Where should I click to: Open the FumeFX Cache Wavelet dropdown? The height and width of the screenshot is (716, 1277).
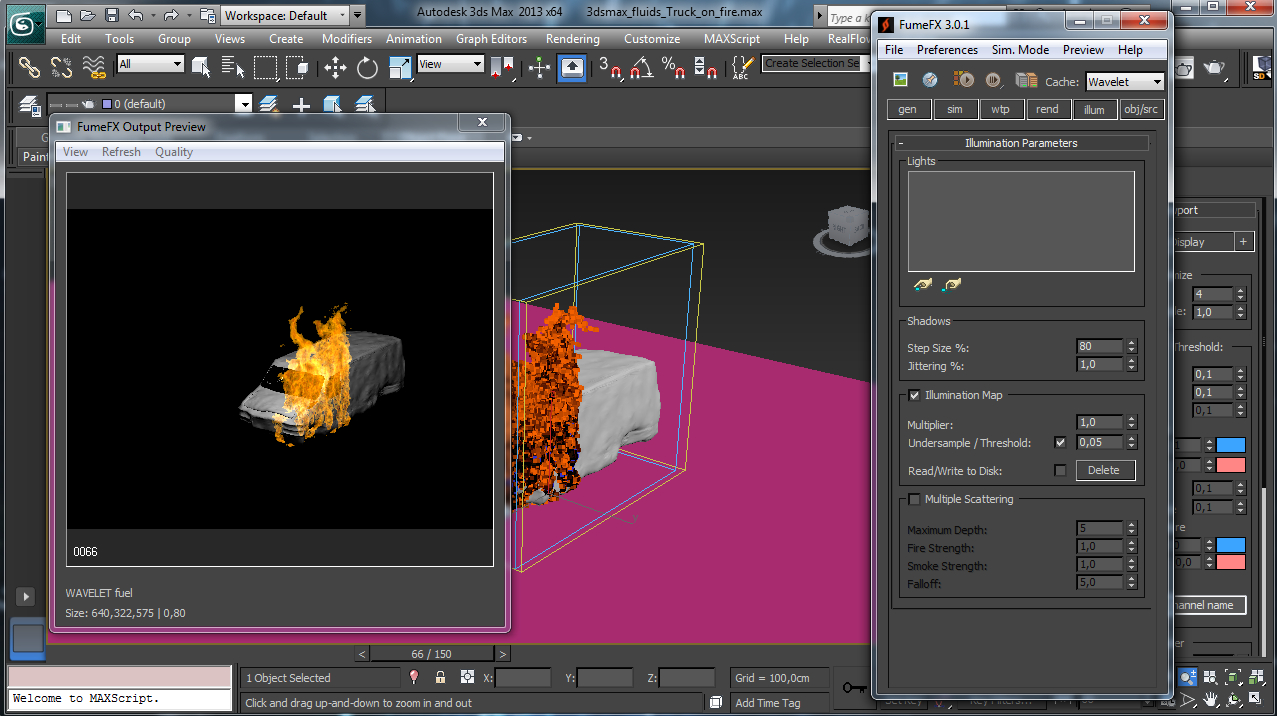1125,82
